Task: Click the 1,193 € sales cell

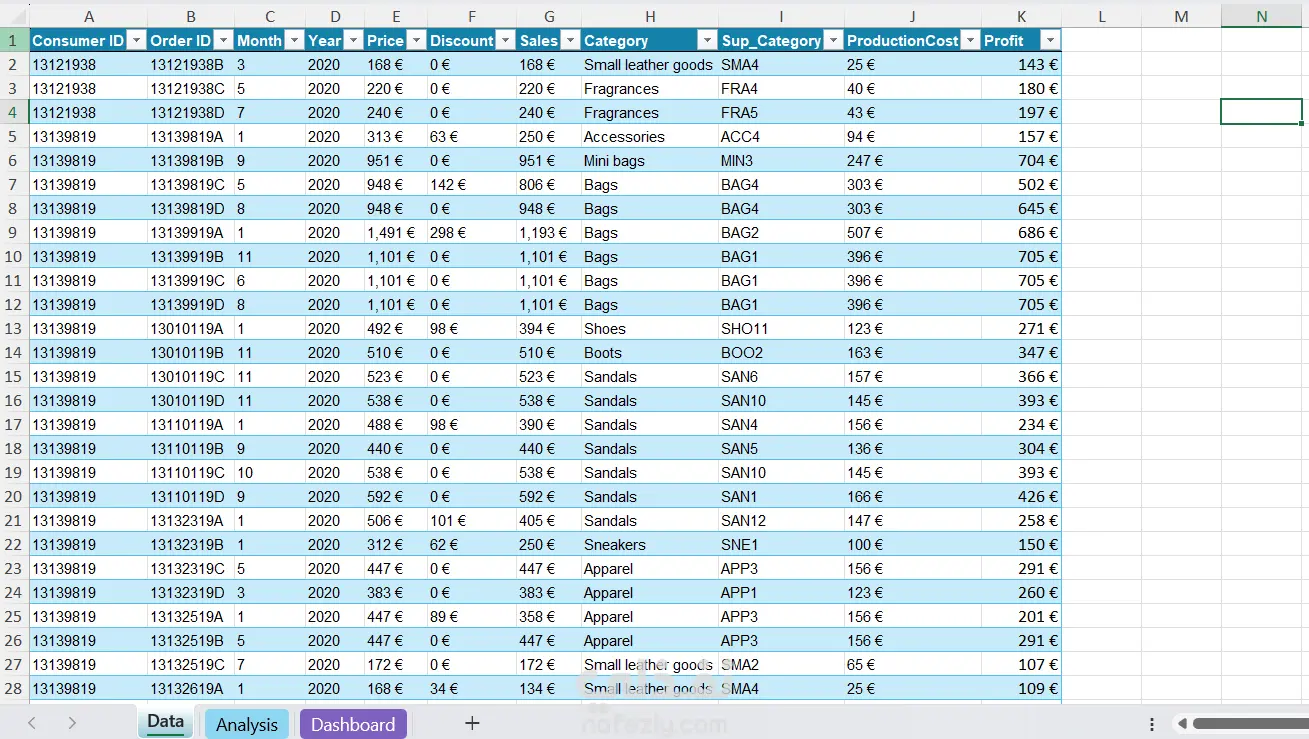Action: pos(549,233)
